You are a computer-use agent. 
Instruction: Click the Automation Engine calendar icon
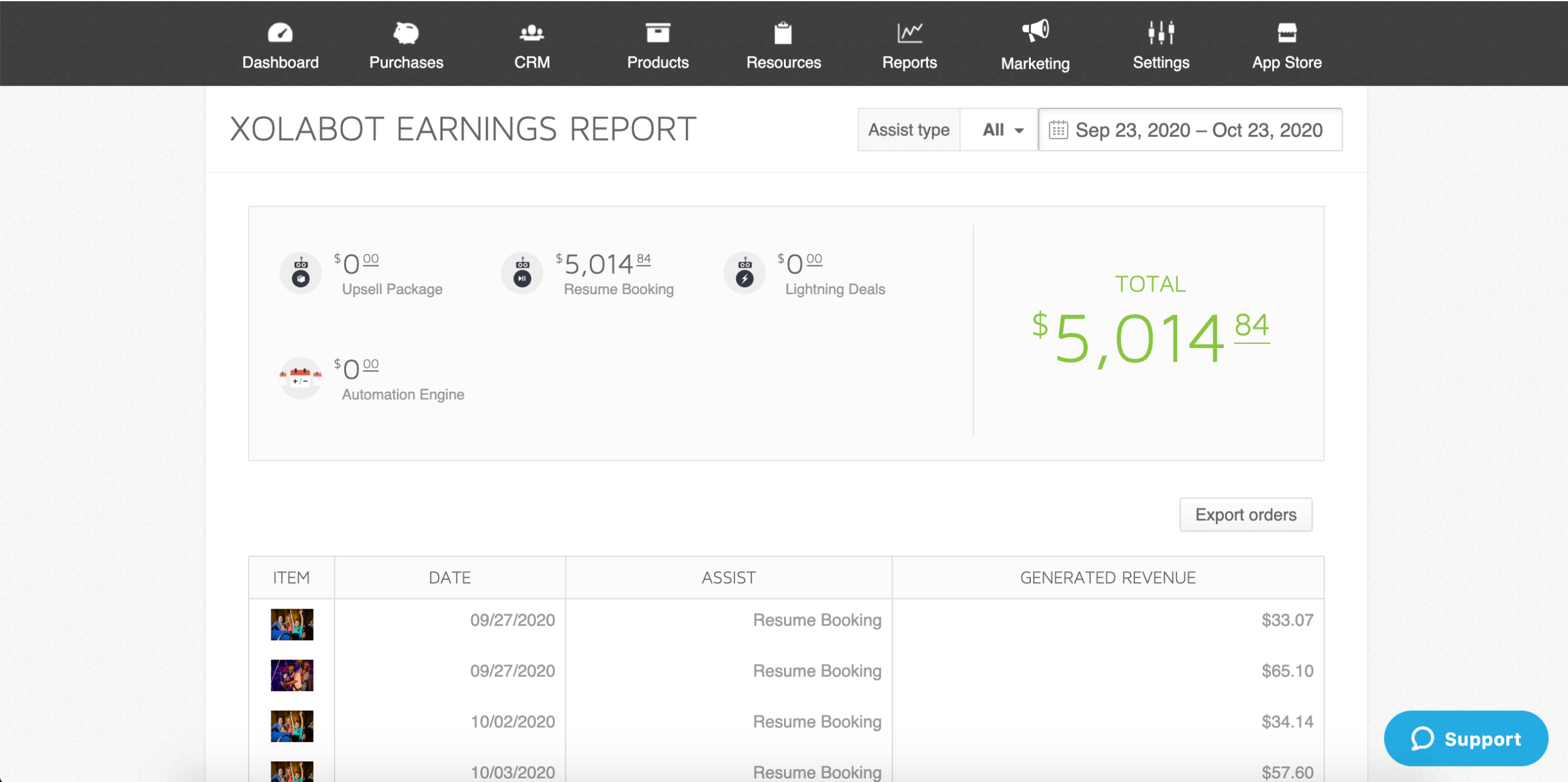coord(301,378)
